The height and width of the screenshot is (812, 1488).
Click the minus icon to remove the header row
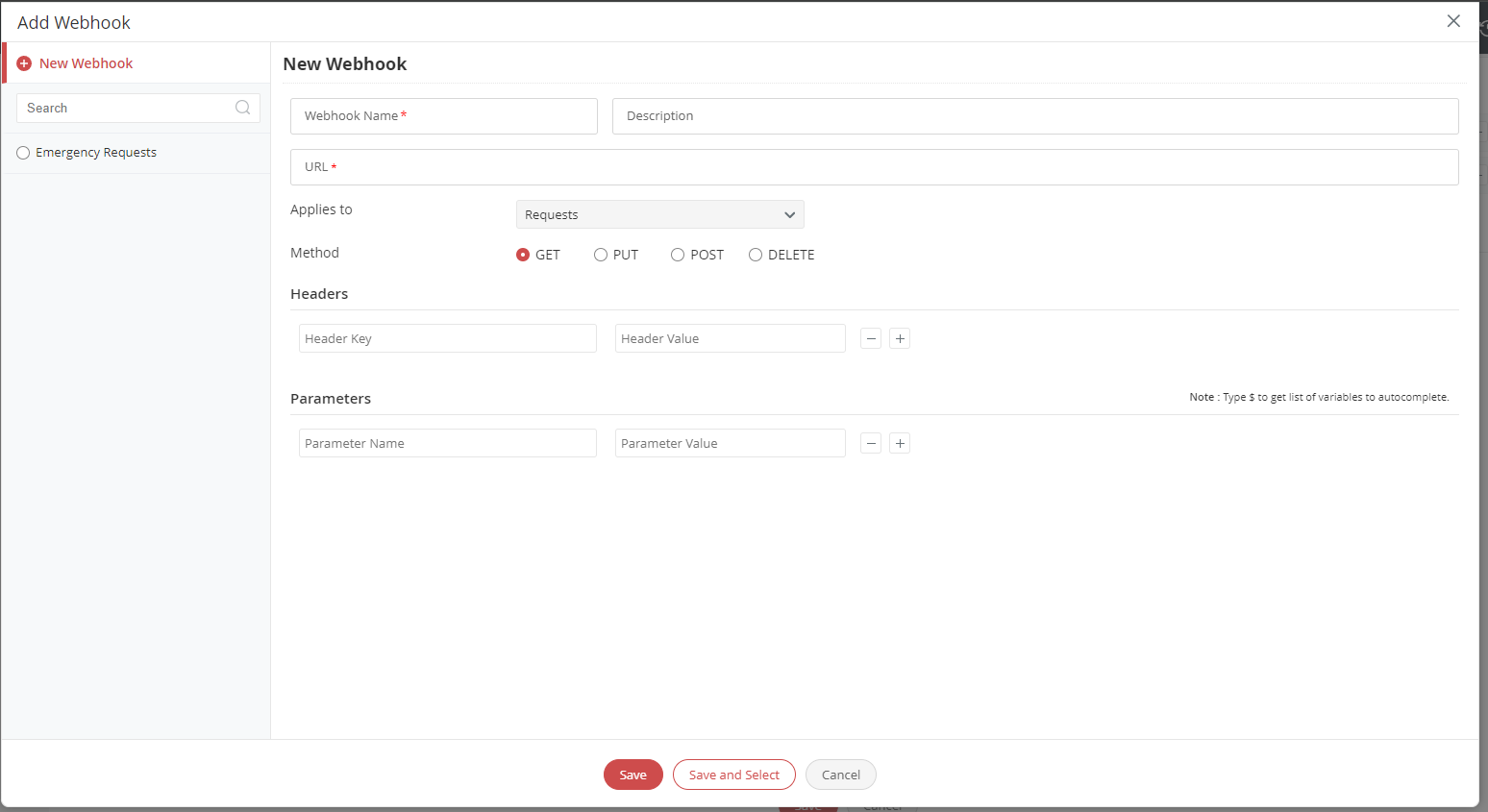(870, 337)
